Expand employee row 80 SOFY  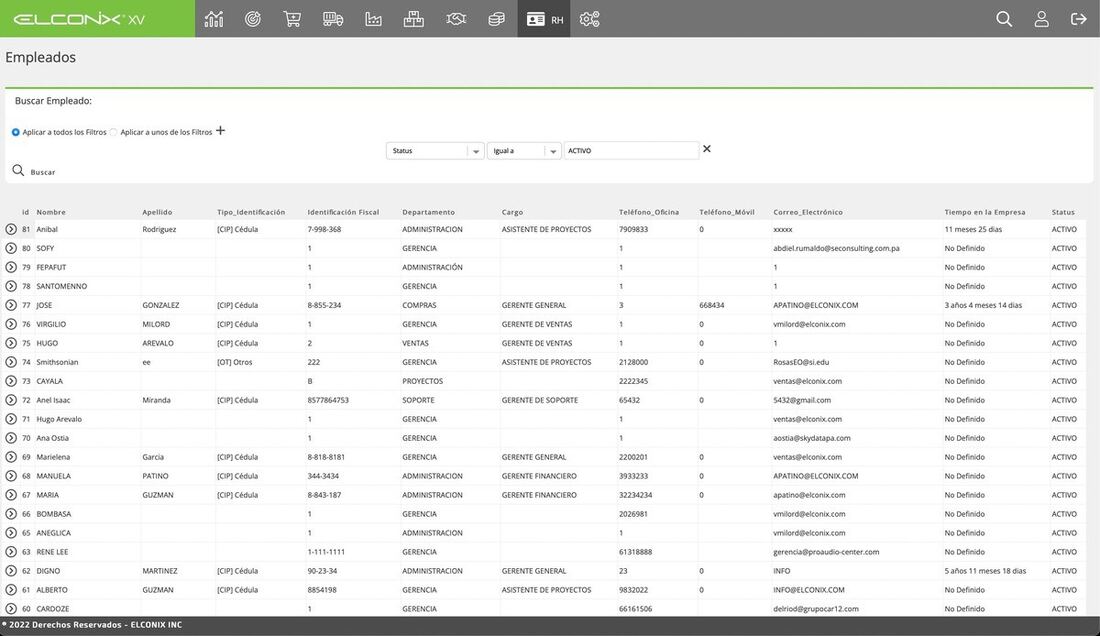[11, 248]
